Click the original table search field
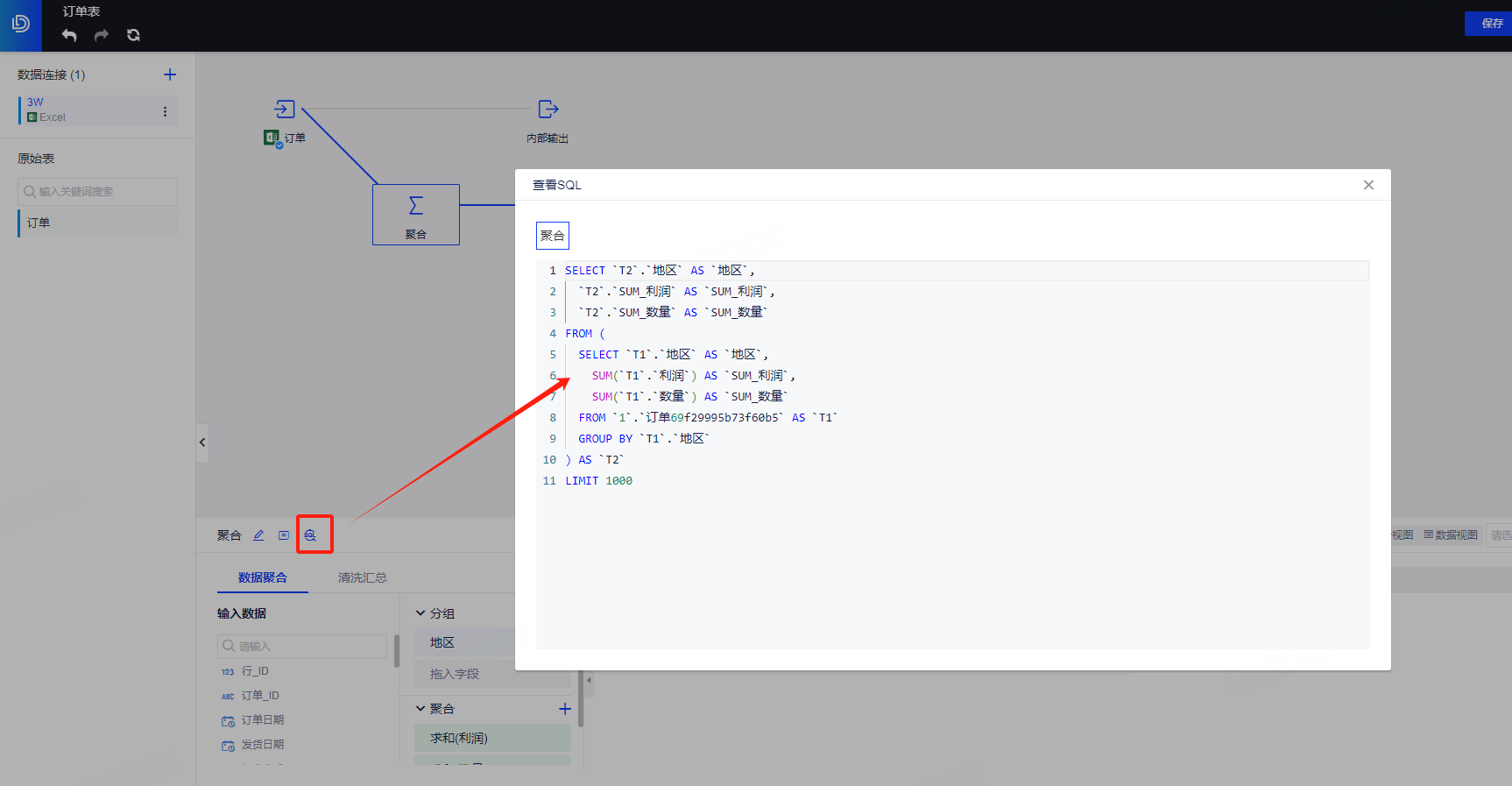Viewport: 1512px width, 786px height. click(97, 192)
